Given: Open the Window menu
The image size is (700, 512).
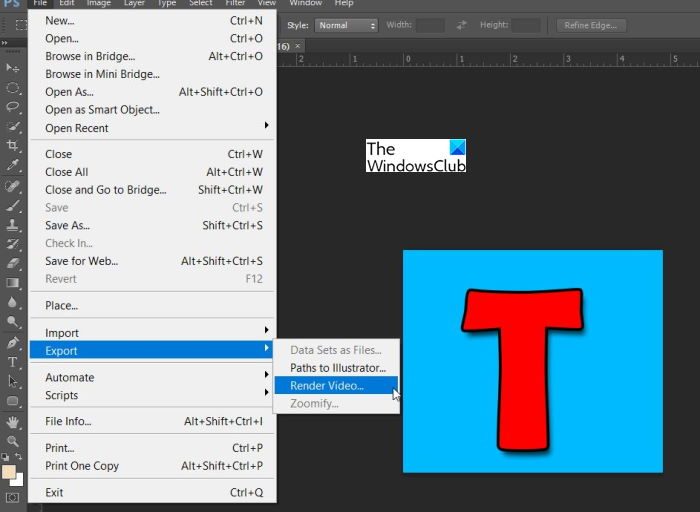Looking at the screenshot, I should click(305, 3).
